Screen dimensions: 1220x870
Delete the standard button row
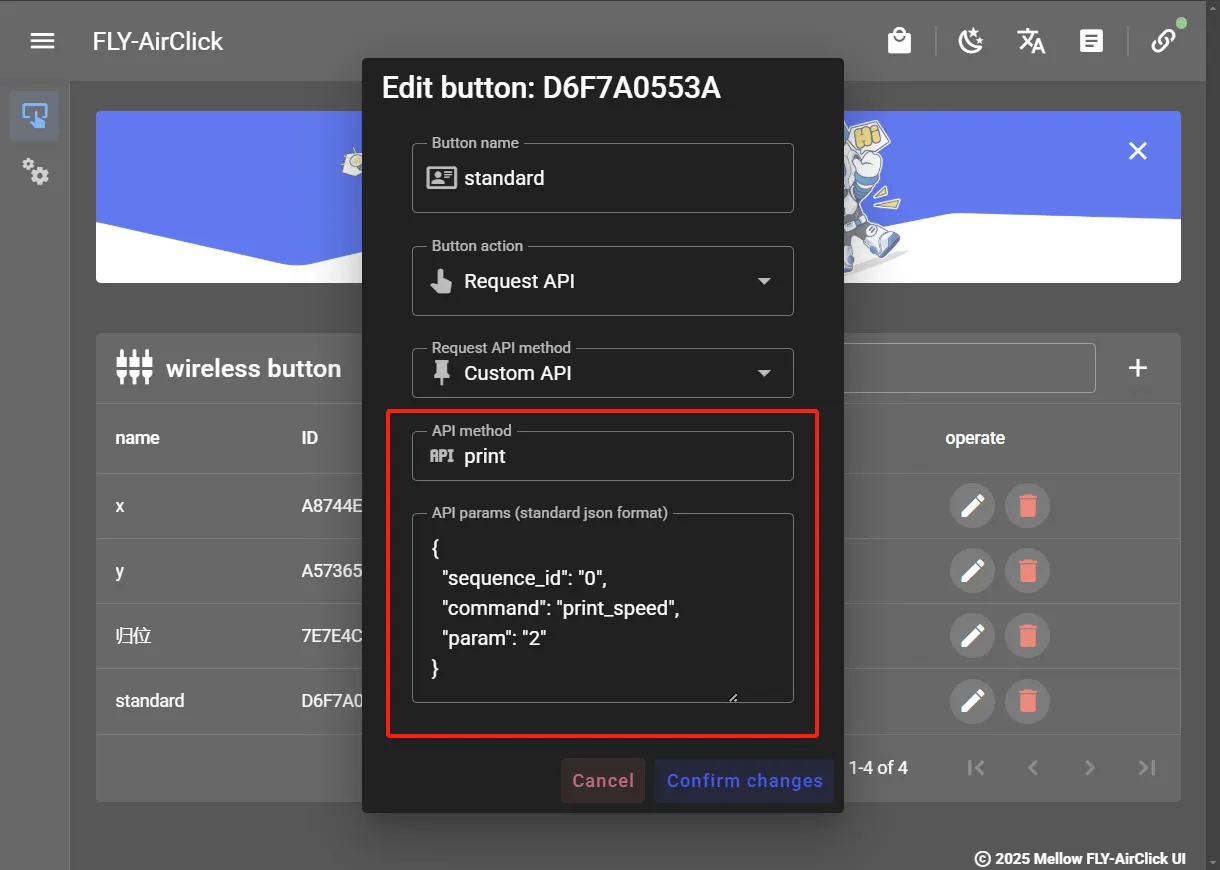[x=1027, y=701]
